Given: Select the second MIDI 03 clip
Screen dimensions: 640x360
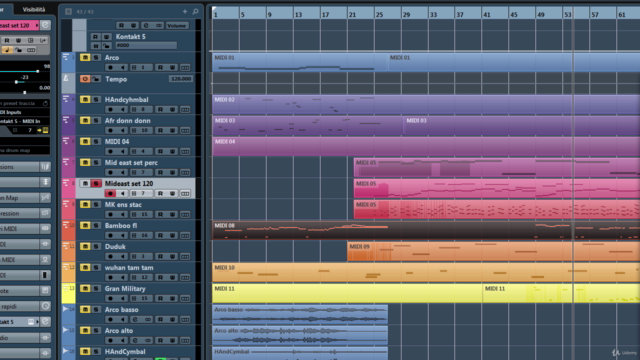Looking at the screenshot, I should 522,124.
